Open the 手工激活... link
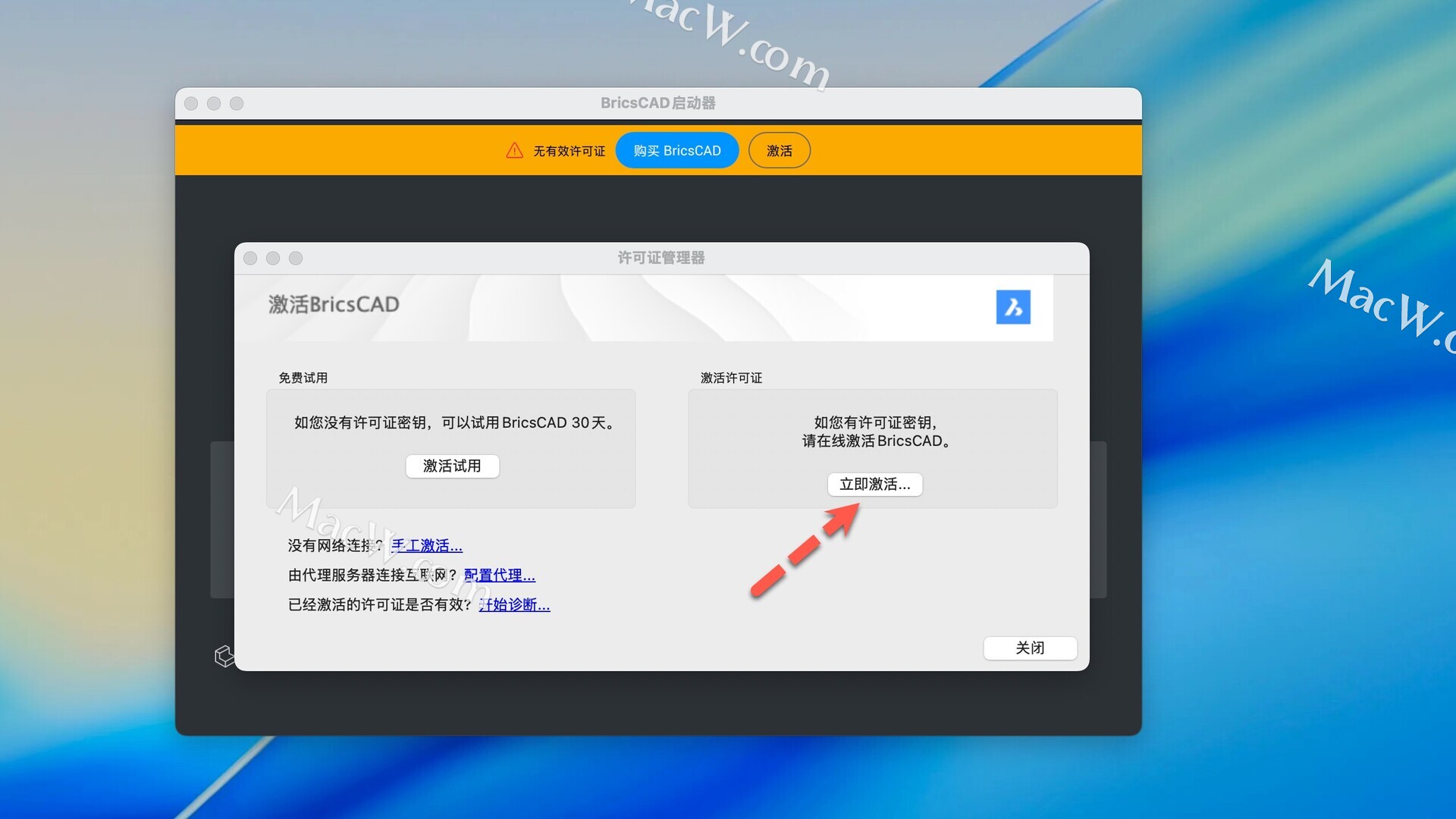Viewport: 1456px width, 819px height. click(426, 545)
